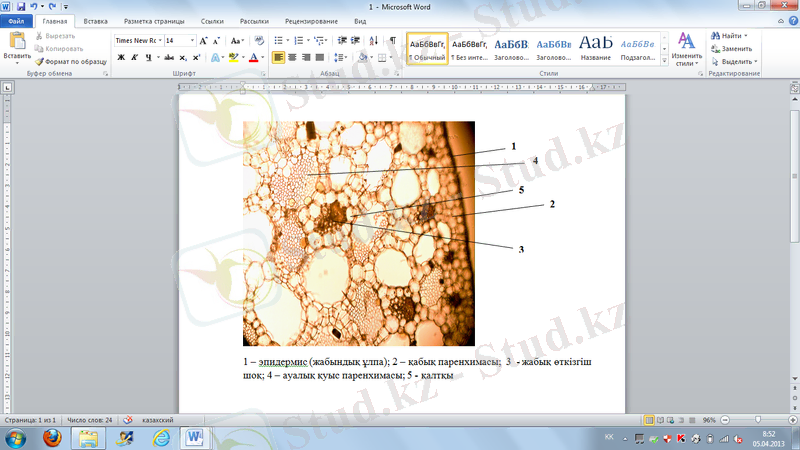Open Firefox from the Windows taskbar
Screen dimensions: 800x450
coord(52,438)
